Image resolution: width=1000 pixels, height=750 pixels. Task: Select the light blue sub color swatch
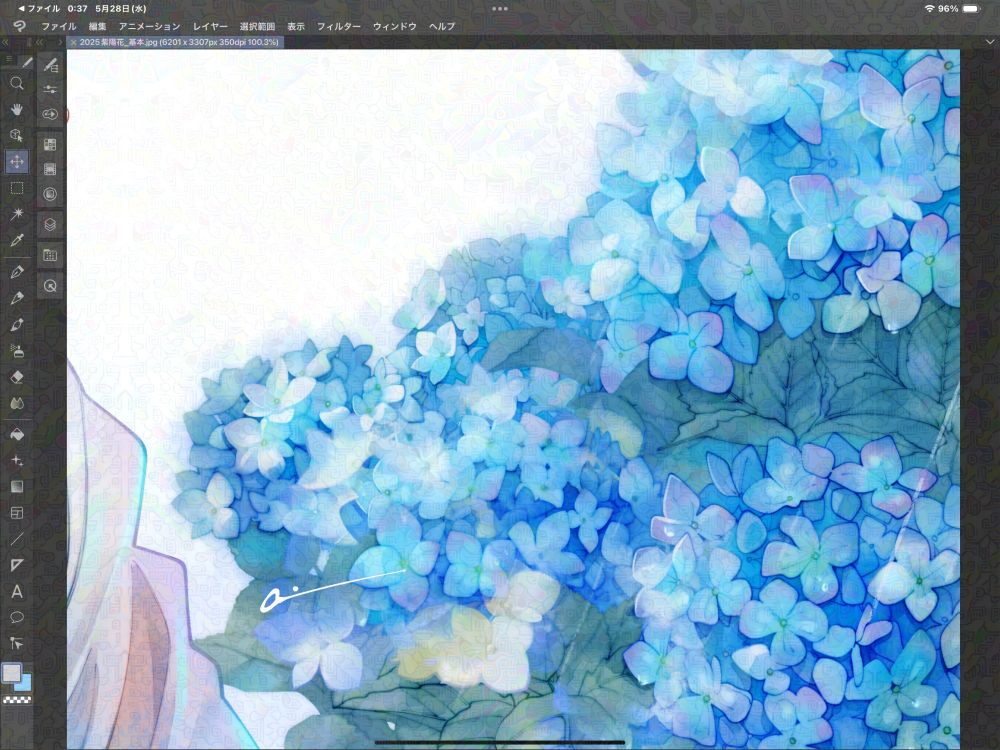tap(24, 684)
